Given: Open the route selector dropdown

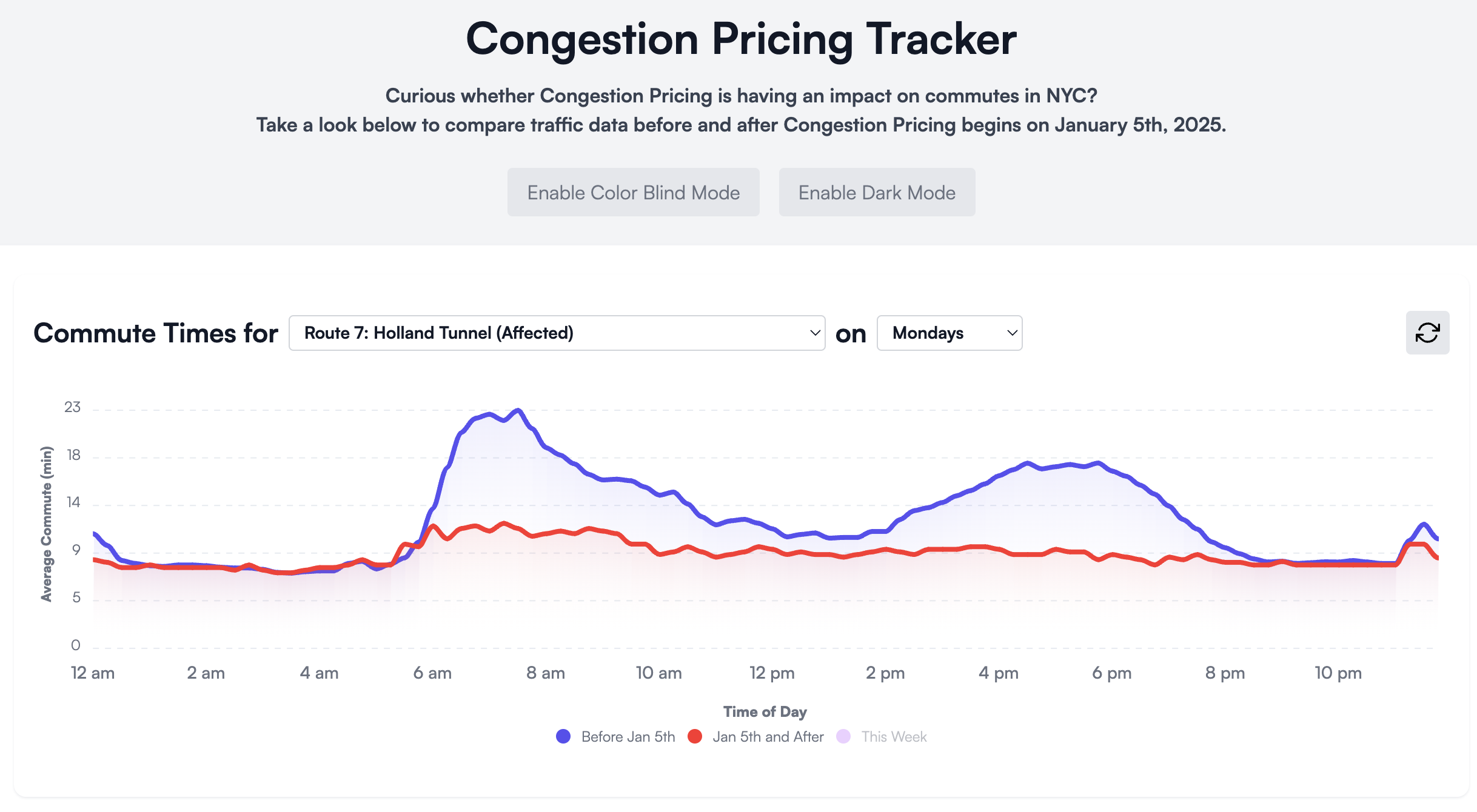Looking at the screenshot, I should (x=556, y=333).
